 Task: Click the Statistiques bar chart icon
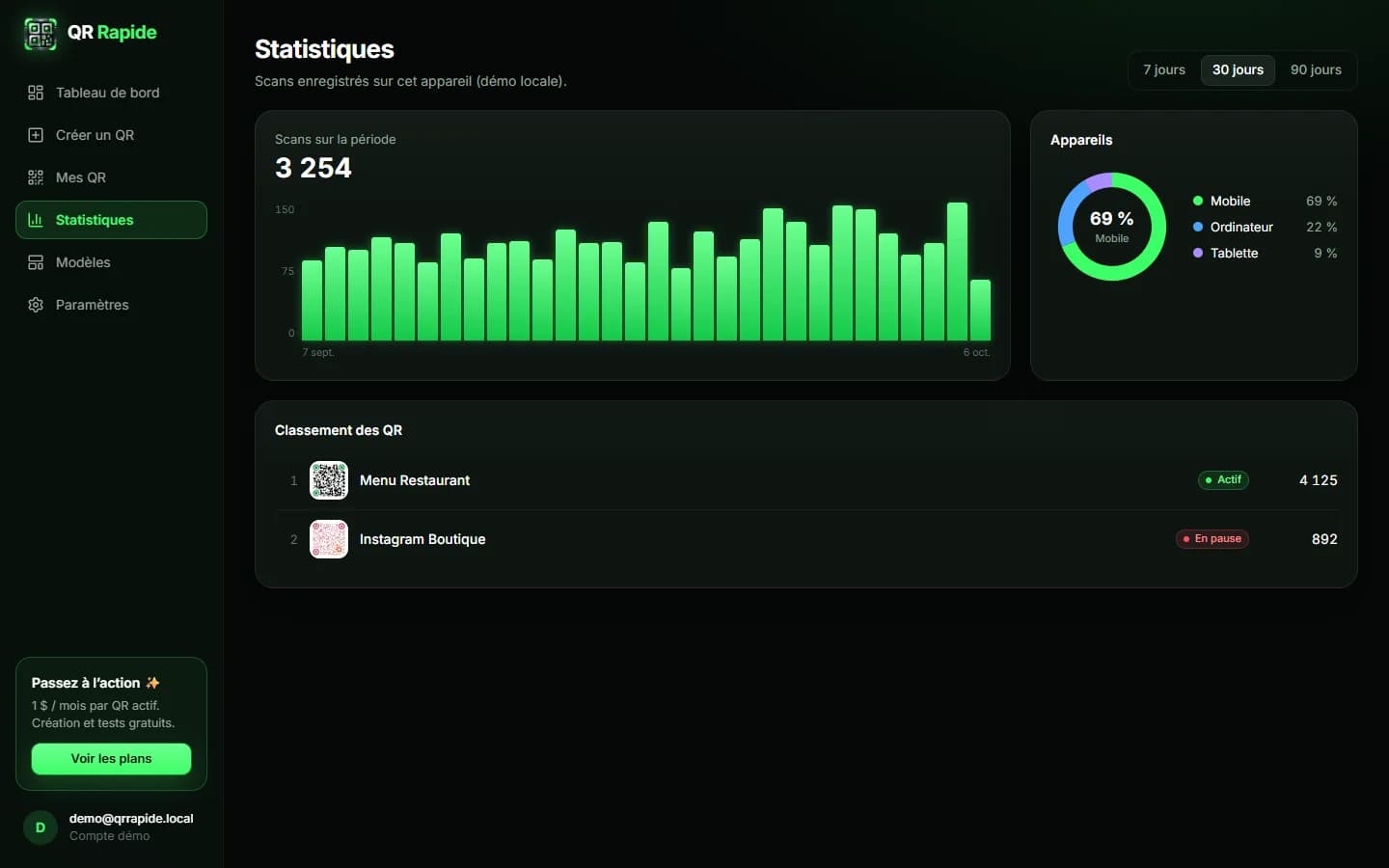pos(36,220)
